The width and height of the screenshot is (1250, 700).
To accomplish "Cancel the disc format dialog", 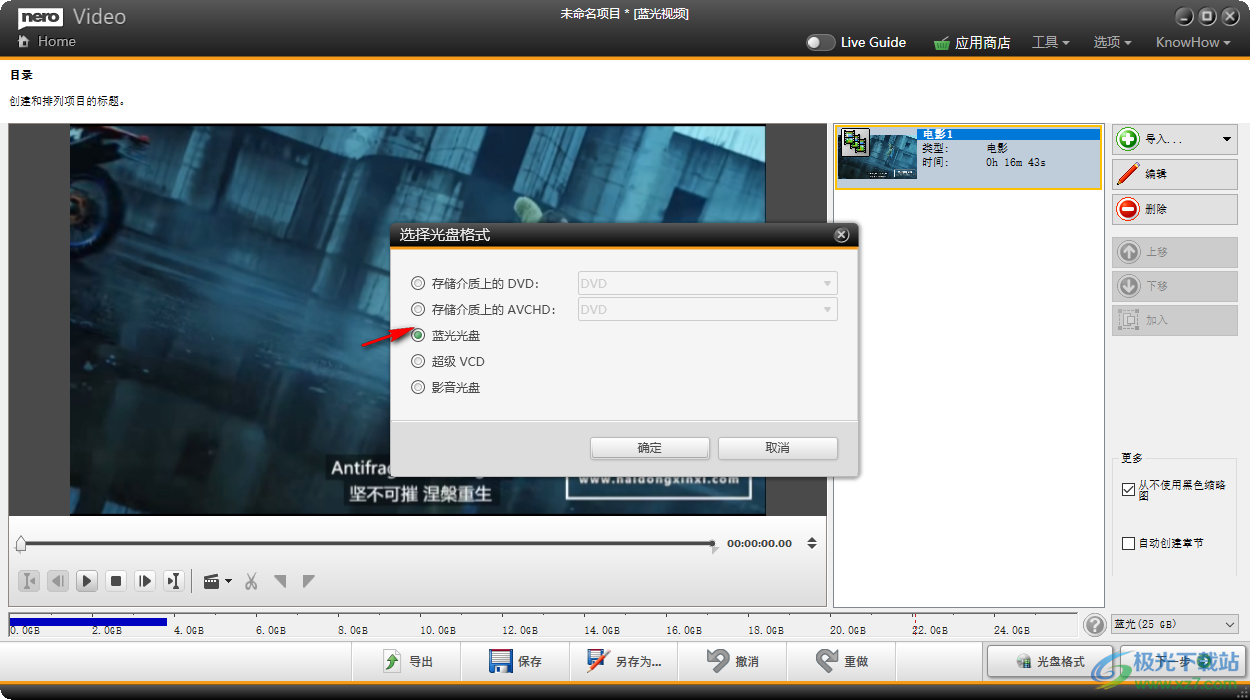I will click(778, 448).
